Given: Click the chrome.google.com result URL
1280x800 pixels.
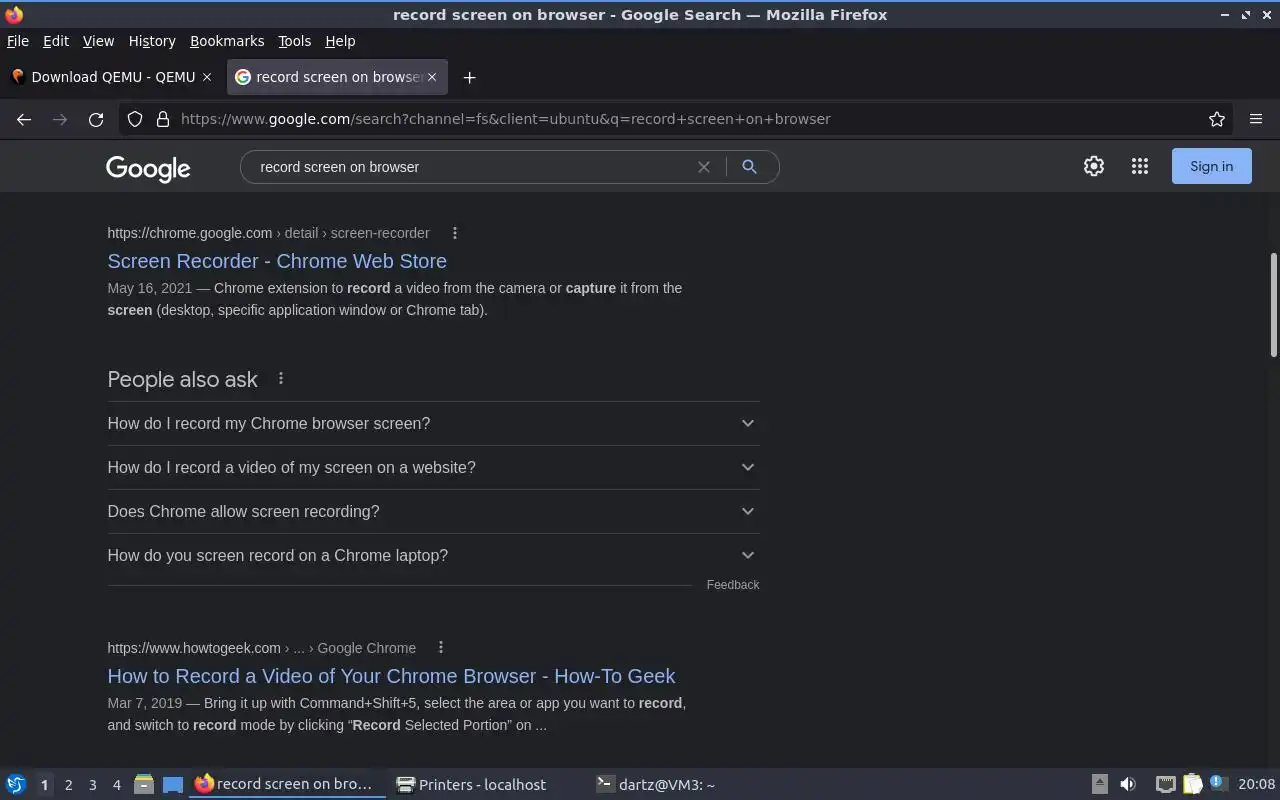Looking at the screenshot, I should [268, 233].
